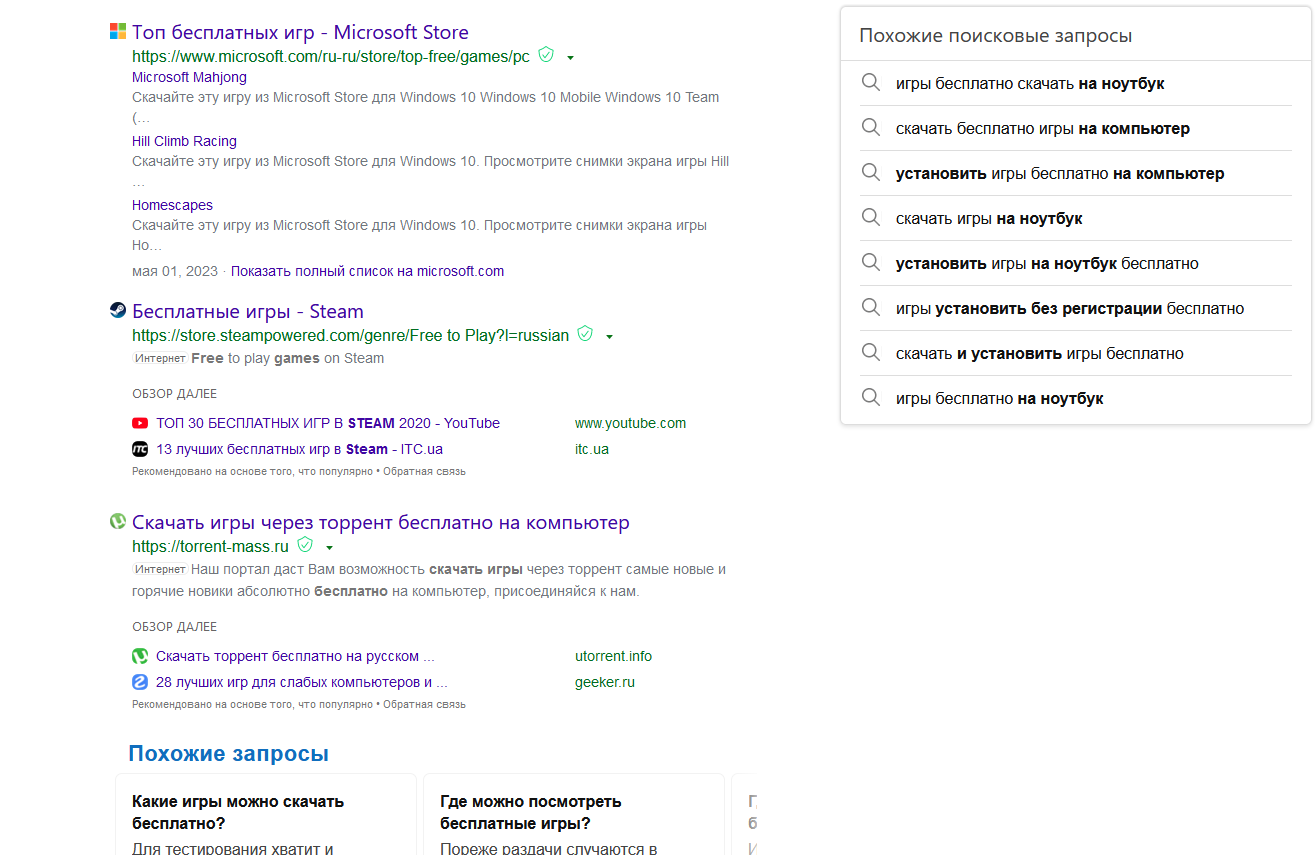
Task: Click 'ОБЗОР ДАЛЕЕ' label under the Steam result
Action: point(174,394)
